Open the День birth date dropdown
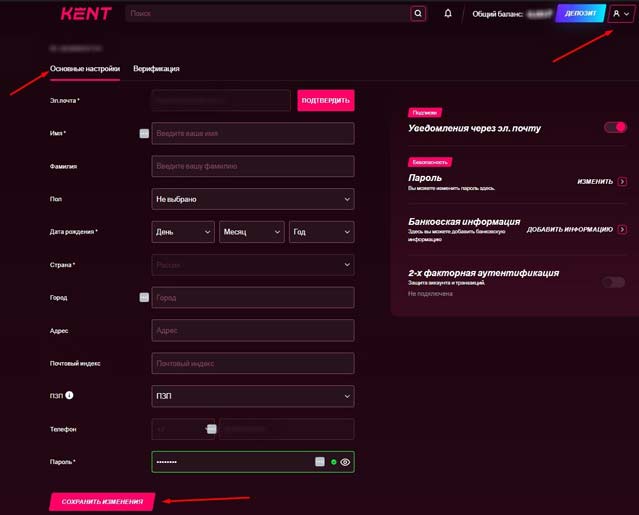This screenshot has width=639, height=515. click(183, 232)
